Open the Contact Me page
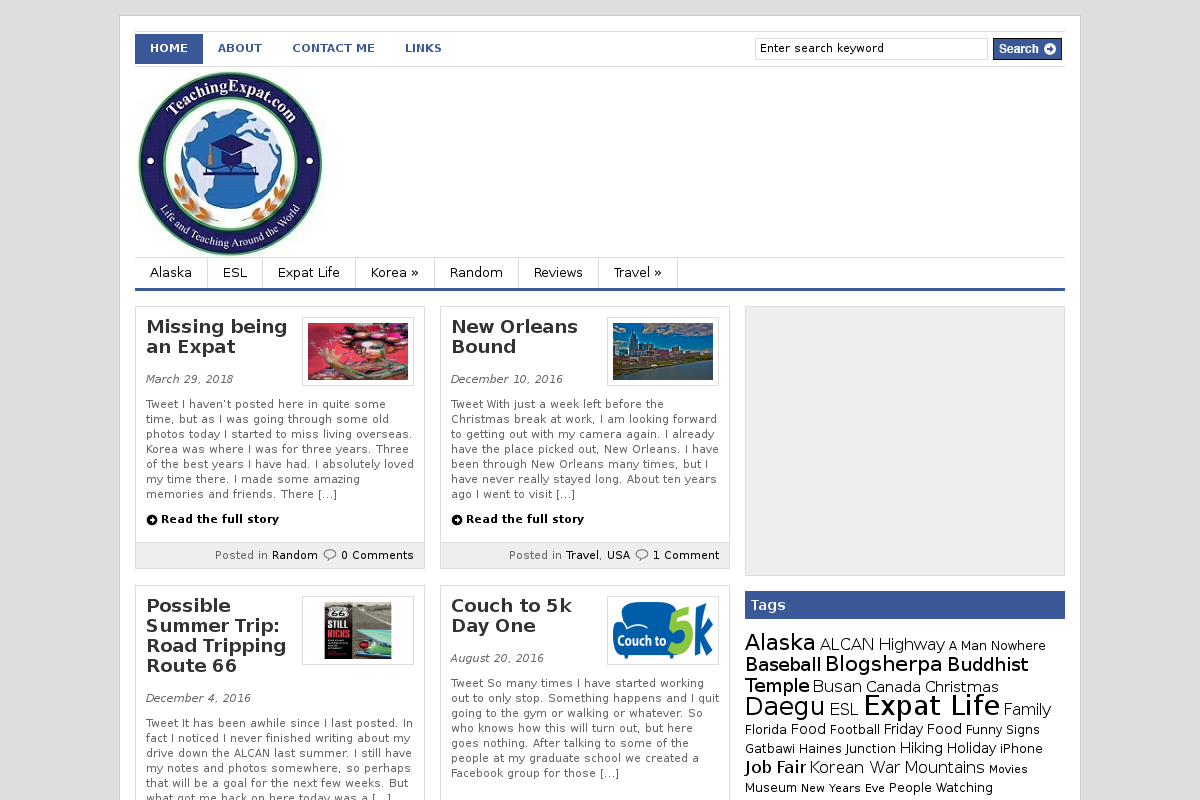The height and width of the screenshot is (800, 1200). click(x=333, y=49)
